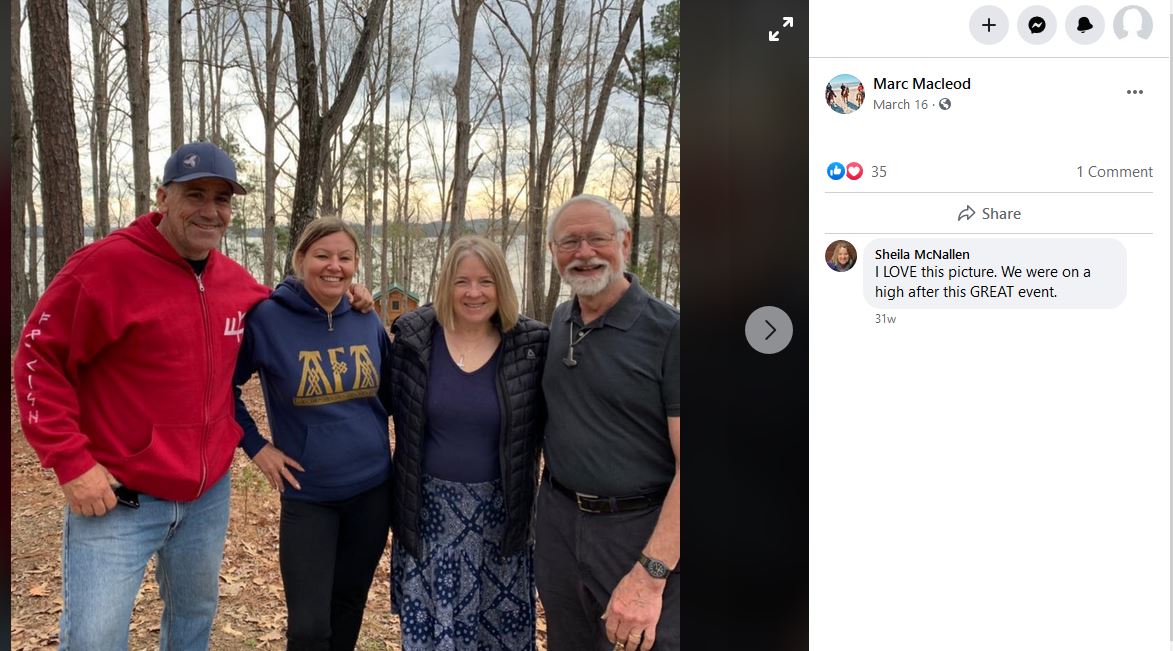This screenshot has width=1173, height=651.
Task: View the 35 reactions count
Action: point(877,171)
